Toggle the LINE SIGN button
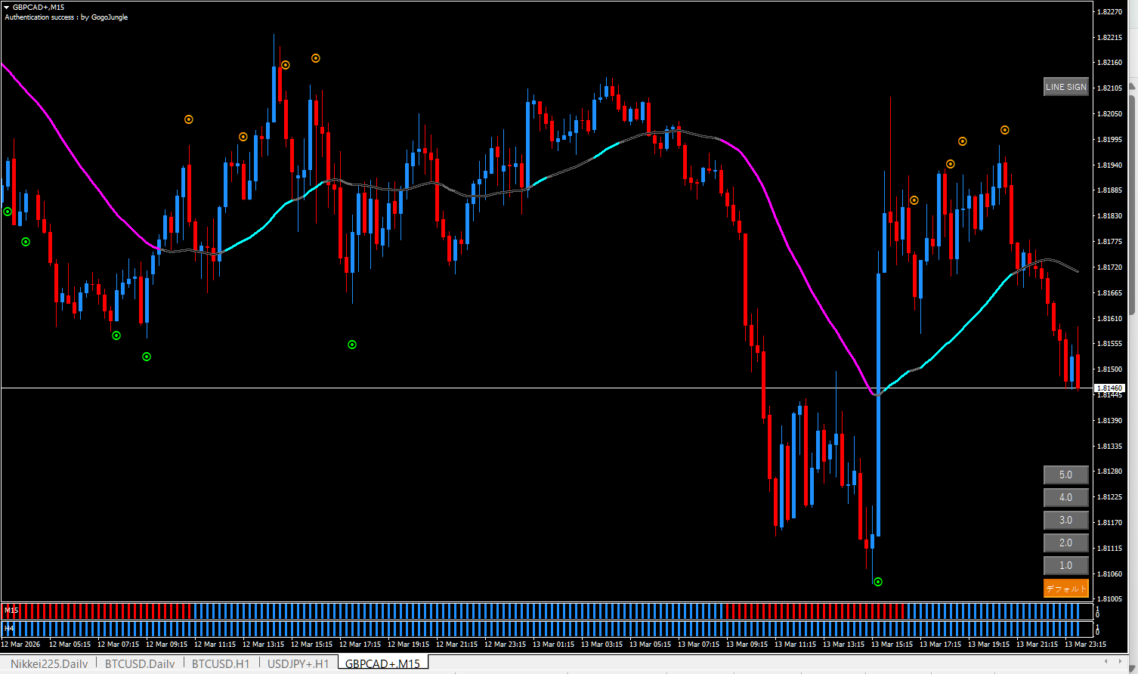Viewport: 1138px width, 674px height. (1065, 87)
